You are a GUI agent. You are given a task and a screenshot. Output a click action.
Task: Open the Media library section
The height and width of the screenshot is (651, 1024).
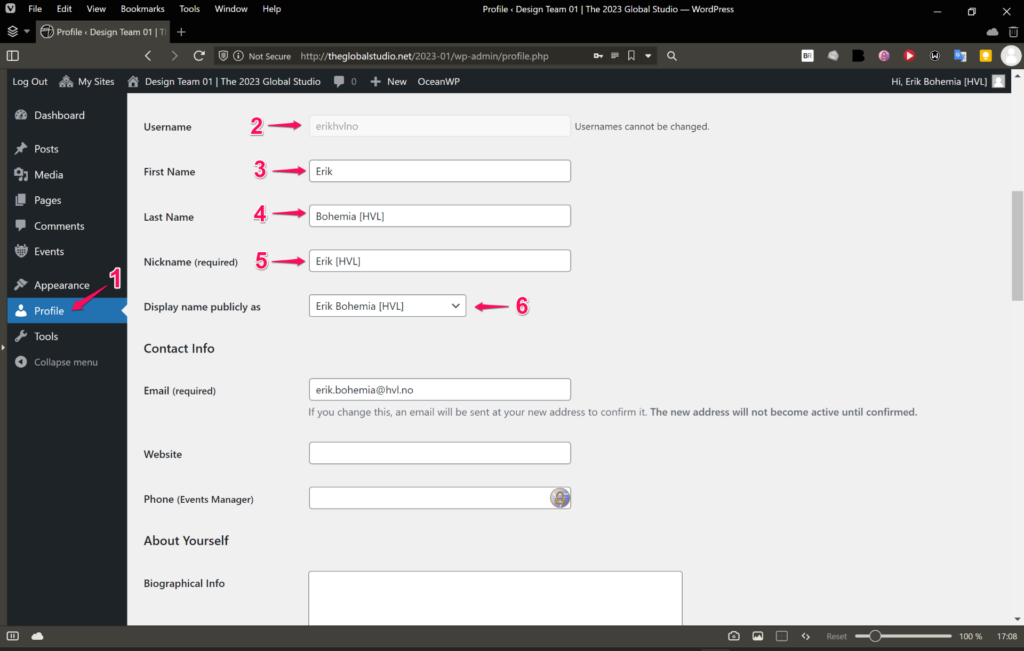48,175
